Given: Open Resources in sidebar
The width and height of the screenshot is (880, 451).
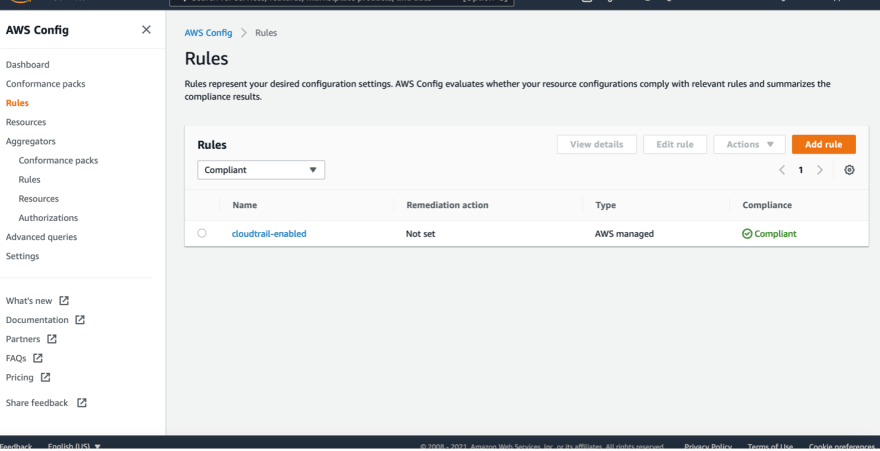Looking at the screenshot, I should (x=26, y=122).
